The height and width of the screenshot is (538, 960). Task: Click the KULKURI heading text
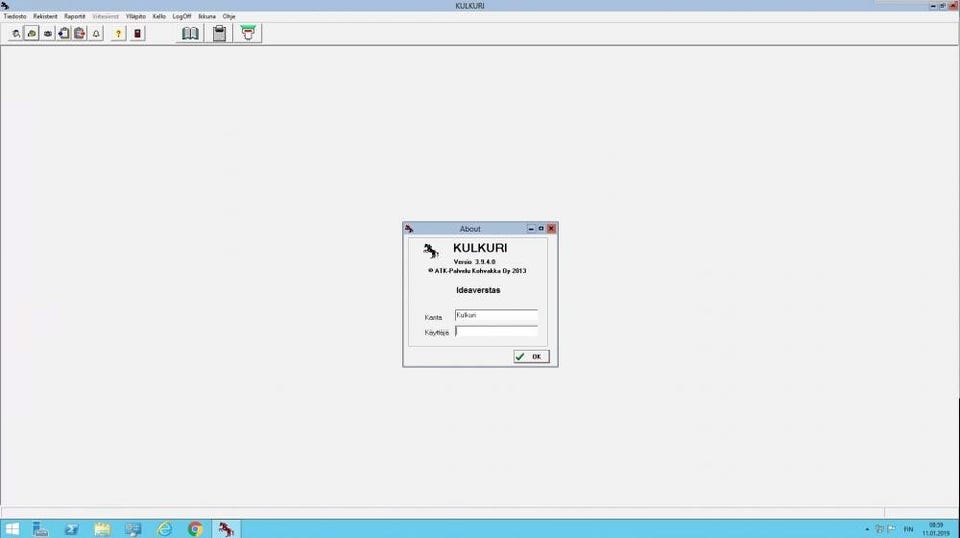(x=480, y=248)
